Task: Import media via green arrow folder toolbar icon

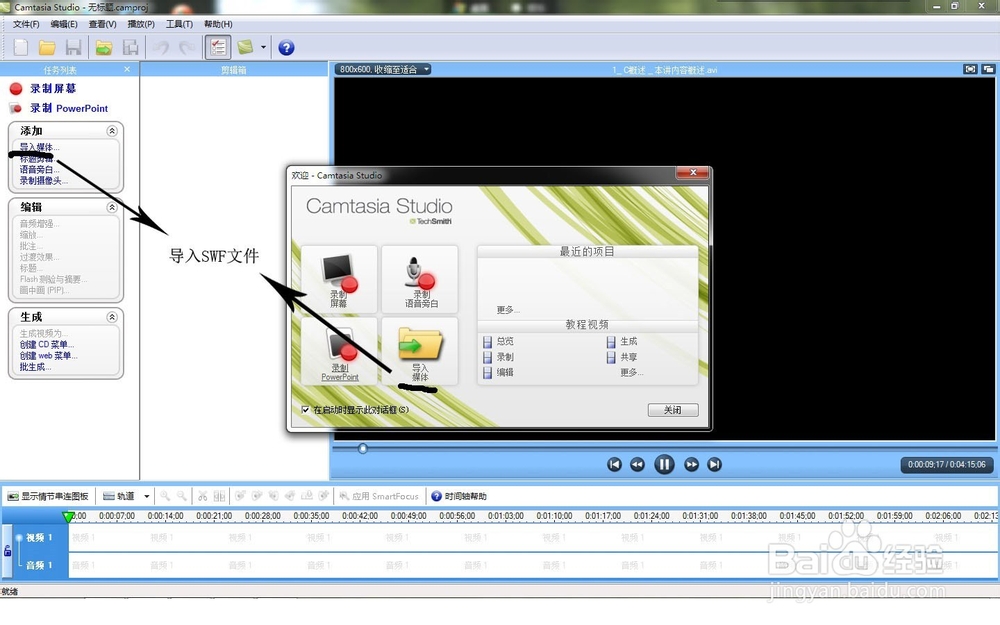Action: pyautogui.click(x=104, y=47)
